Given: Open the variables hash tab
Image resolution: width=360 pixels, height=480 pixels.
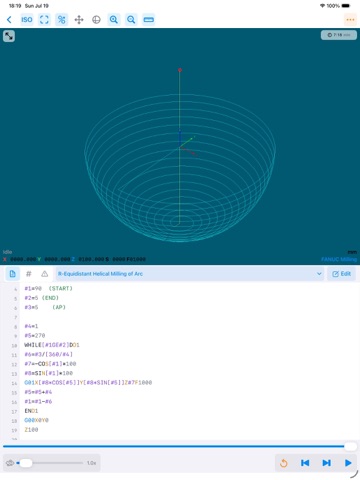Looking at the screenshot, I should [x=29, y=274].
